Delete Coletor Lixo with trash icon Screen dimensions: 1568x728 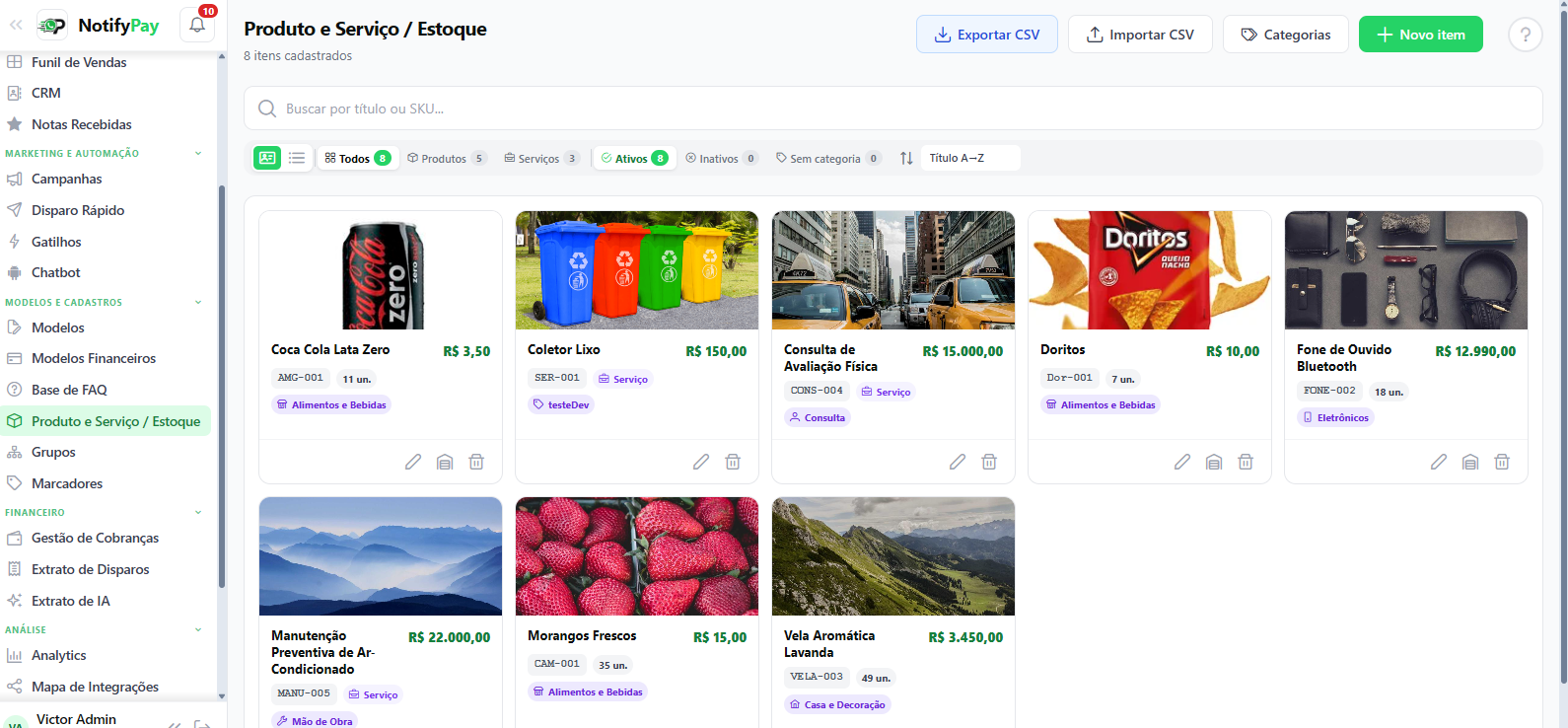coord(733,462)
